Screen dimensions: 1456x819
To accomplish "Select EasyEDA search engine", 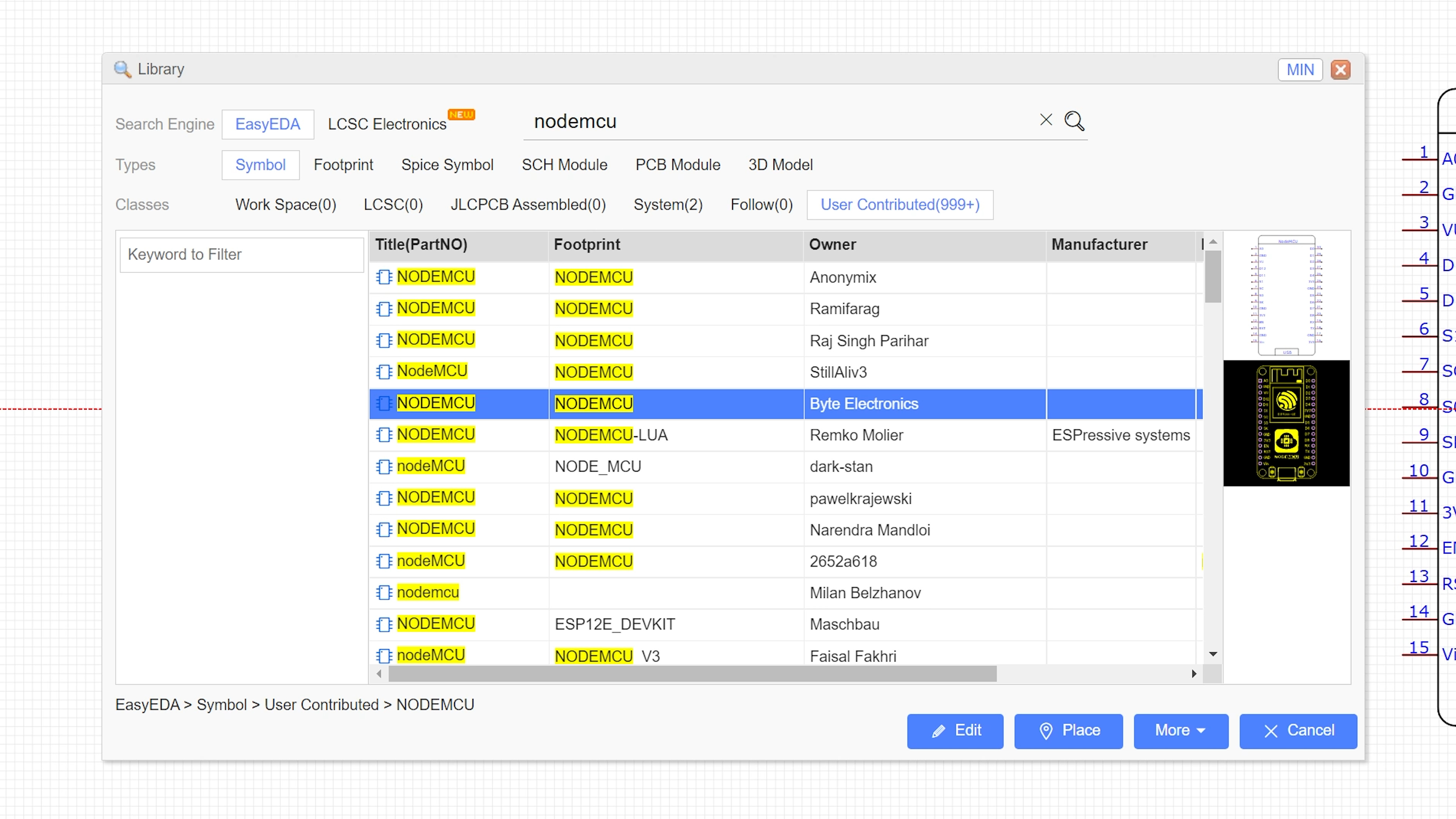I will click(267, 124).
